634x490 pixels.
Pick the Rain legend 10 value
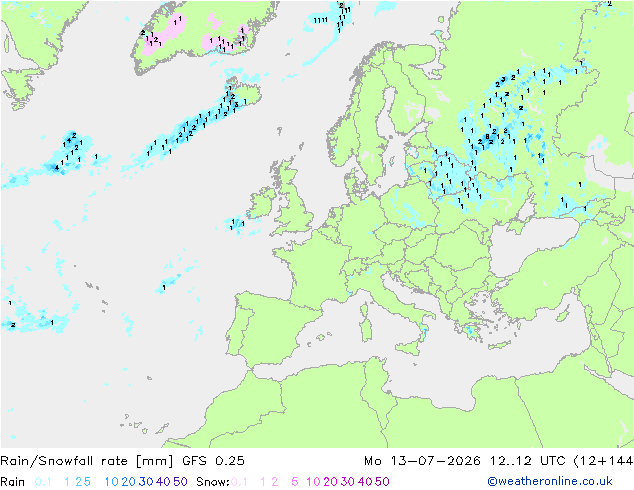[x=112, y=482]
